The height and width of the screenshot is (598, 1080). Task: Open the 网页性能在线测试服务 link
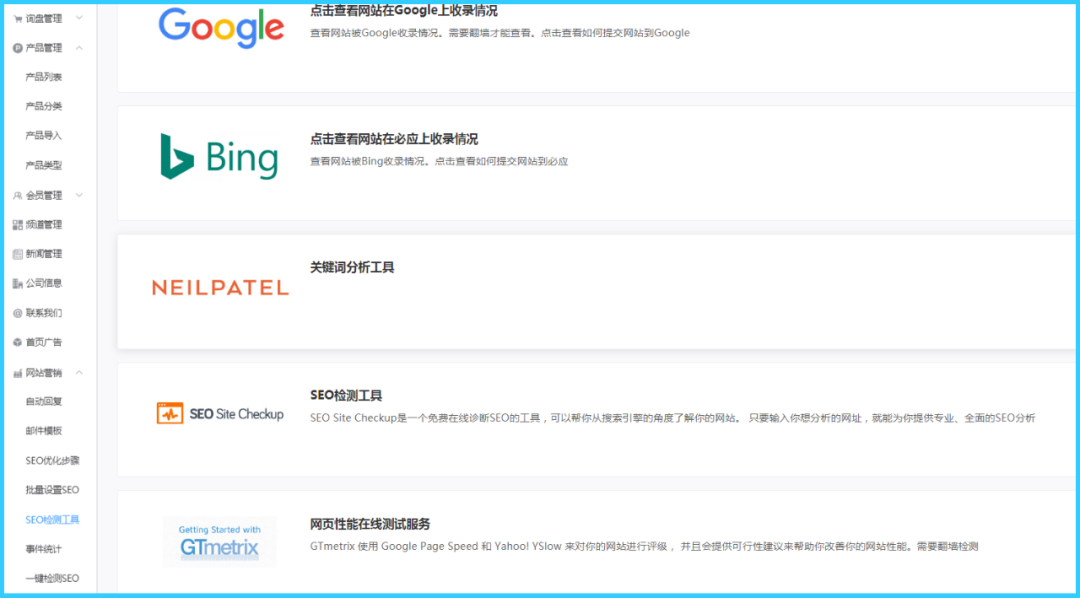(x=370, y=524)
